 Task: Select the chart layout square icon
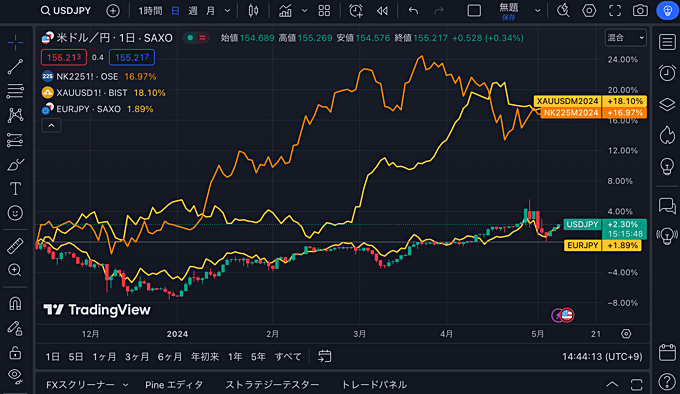(x=474, y=11)
